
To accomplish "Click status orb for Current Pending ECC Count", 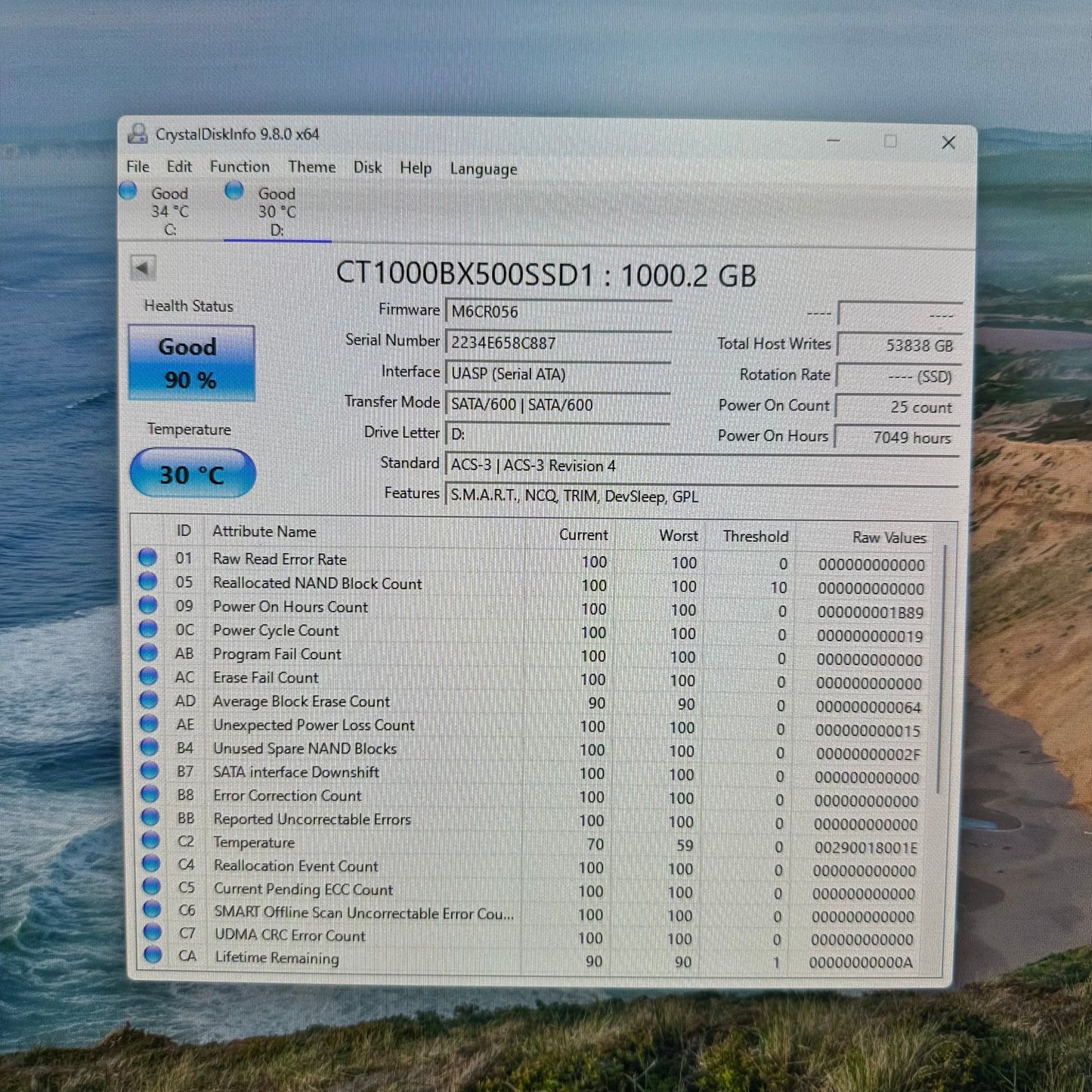I will click(152, 886).
